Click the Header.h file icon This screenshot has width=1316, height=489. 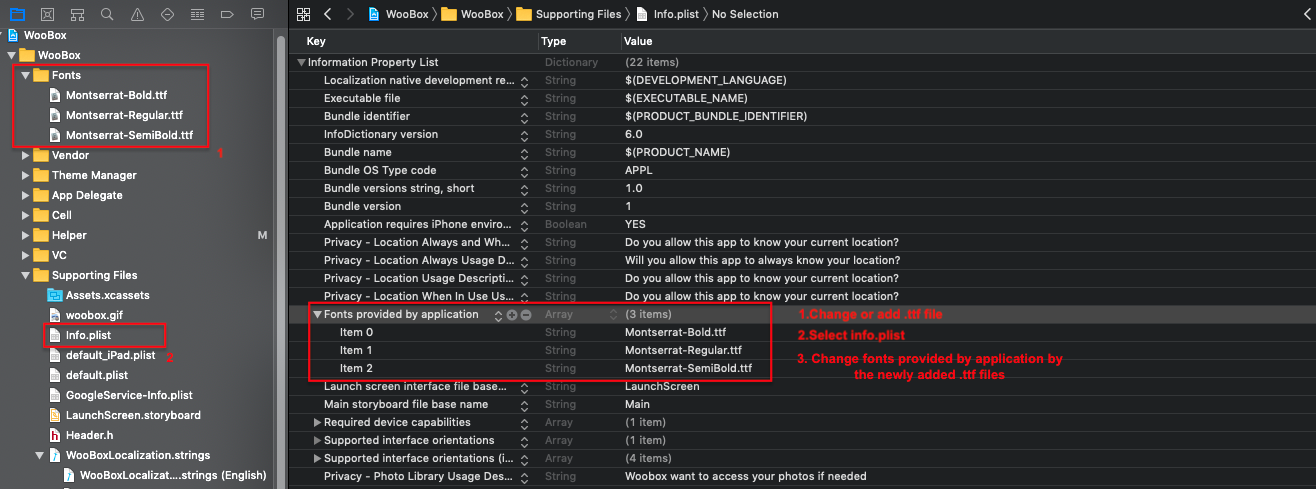[56, 435]
